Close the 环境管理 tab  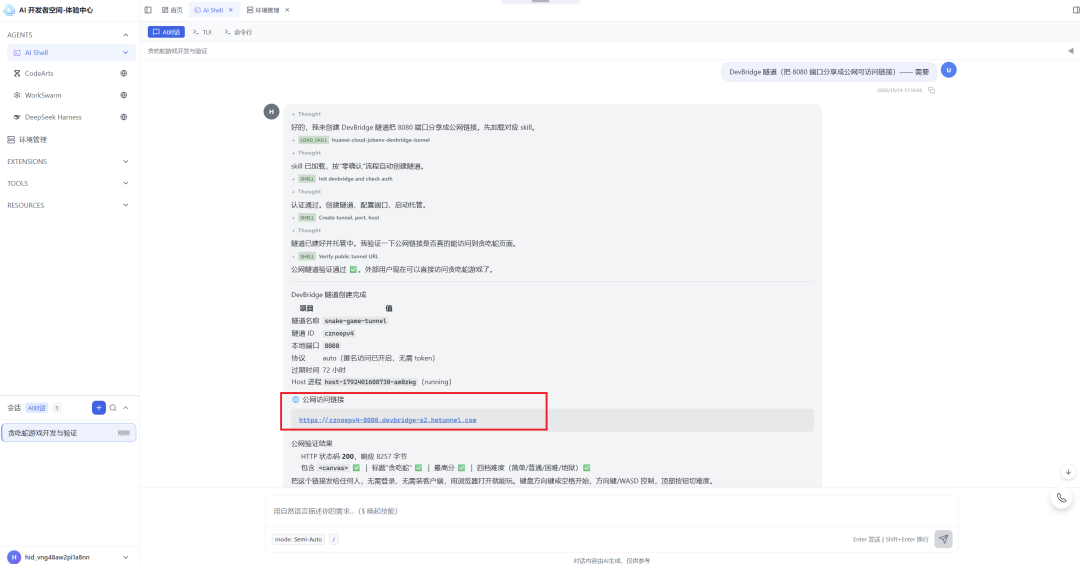pos(287,10)
